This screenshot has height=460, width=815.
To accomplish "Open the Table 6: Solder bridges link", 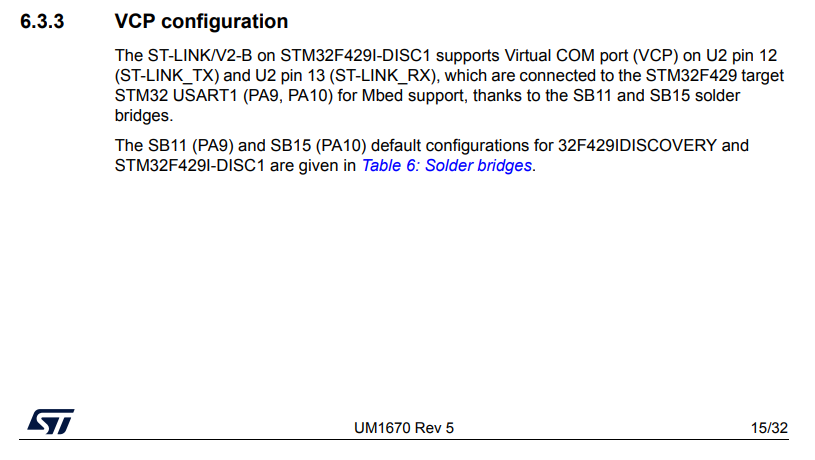I will (x=447, y=166).
